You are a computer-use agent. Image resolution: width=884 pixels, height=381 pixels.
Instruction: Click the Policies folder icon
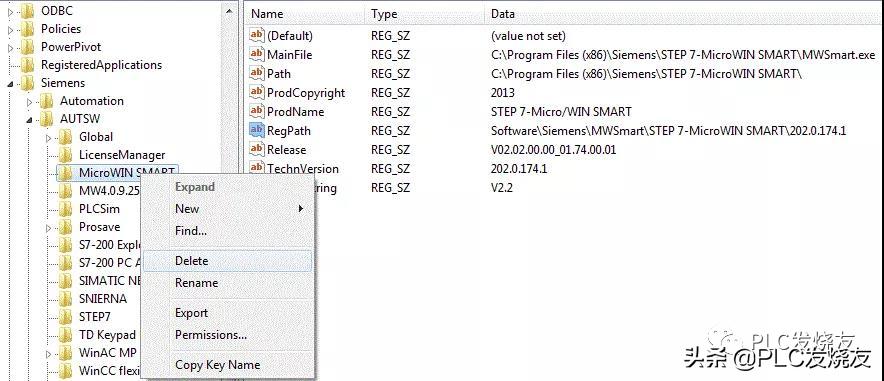(x=28, y=29)
